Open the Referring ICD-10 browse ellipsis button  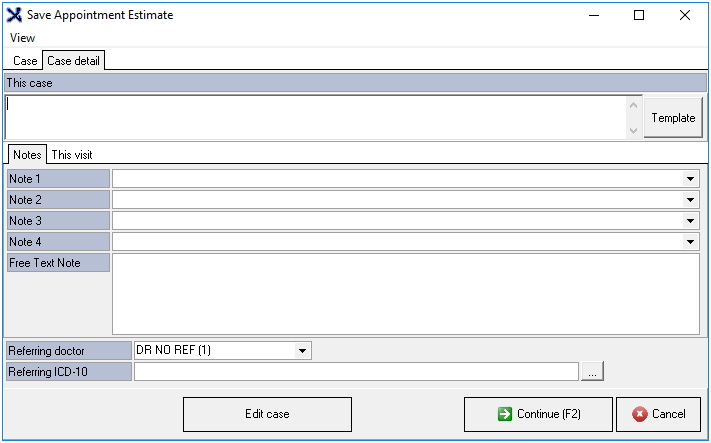point(592,372)
